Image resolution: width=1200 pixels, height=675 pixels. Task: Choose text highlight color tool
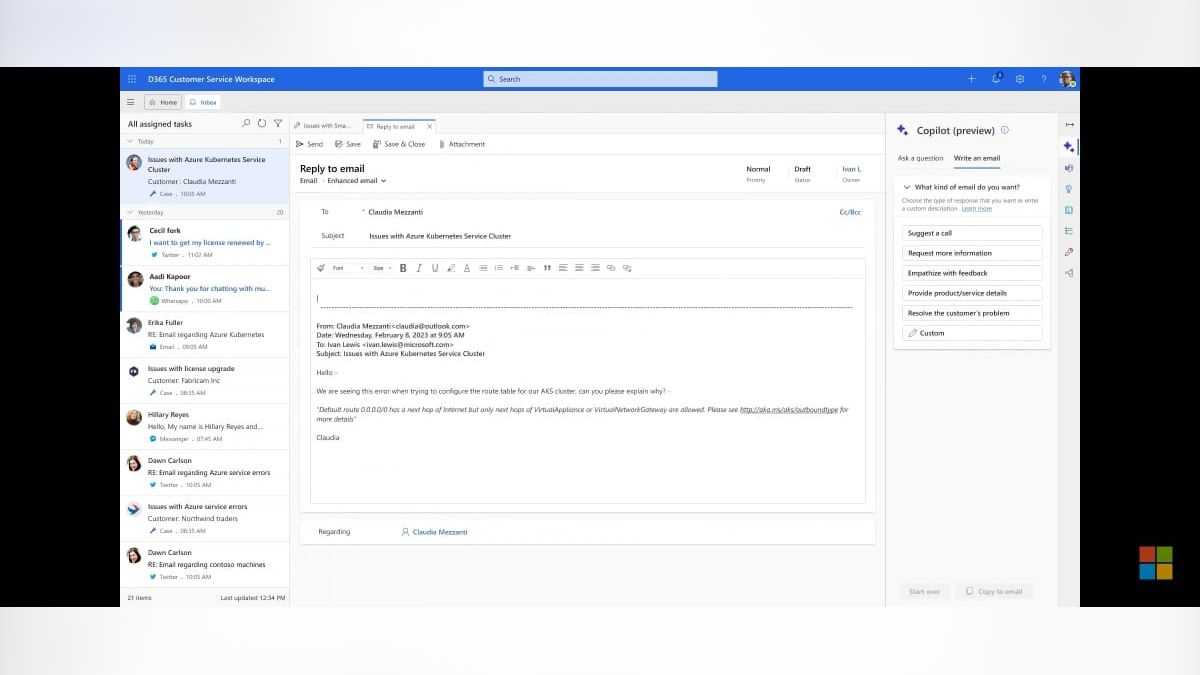451,268
